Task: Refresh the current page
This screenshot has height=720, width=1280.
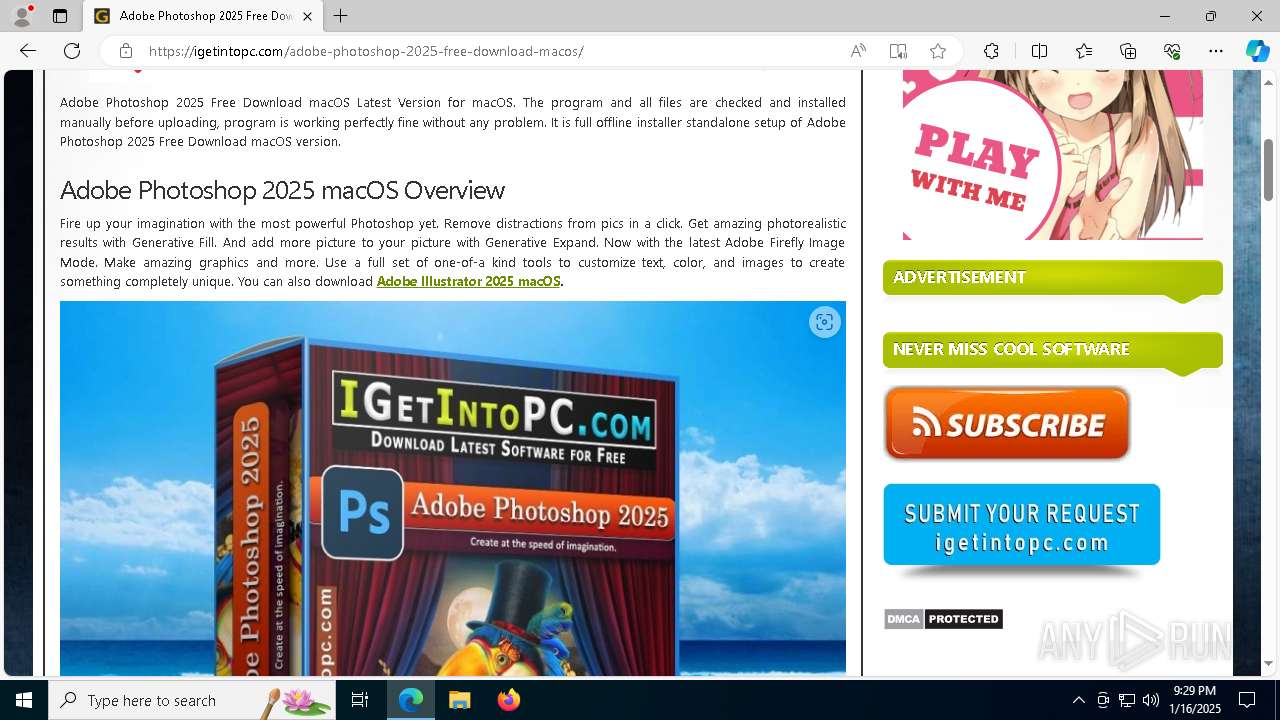Action: click(72, 51)
